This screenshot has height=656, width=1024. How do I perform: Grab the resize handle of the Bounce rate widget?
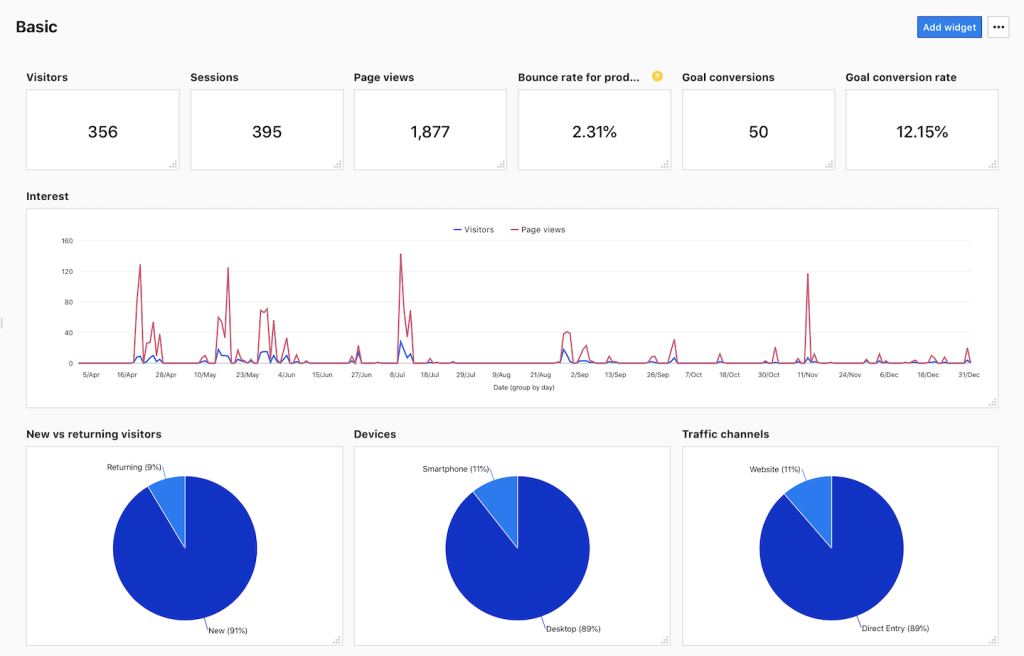[665, 165]
